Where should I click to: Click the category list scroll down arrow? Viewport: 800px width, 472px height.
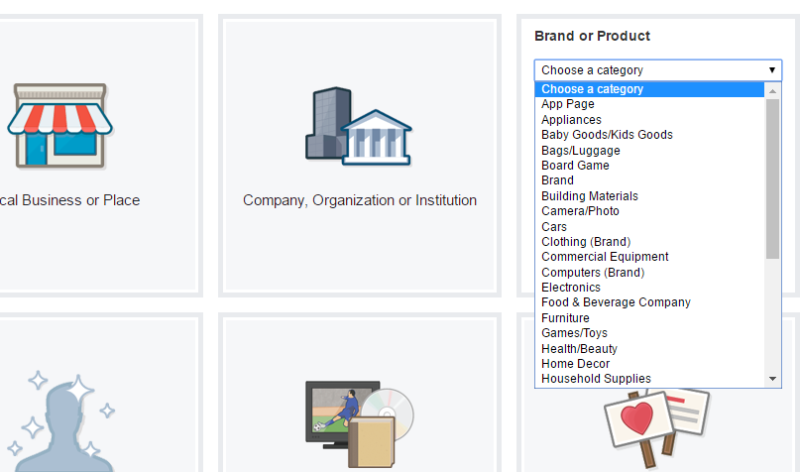772,379
